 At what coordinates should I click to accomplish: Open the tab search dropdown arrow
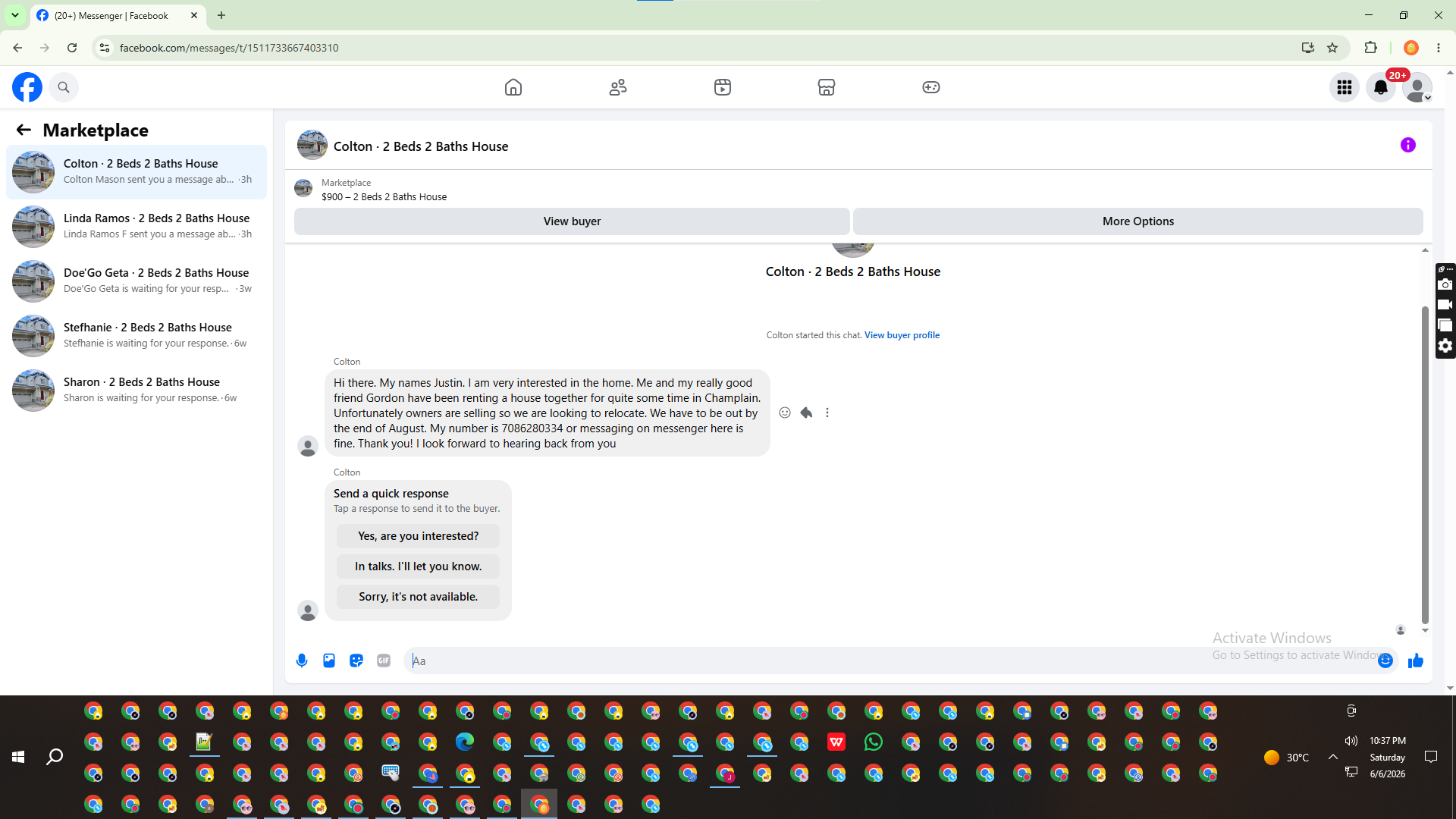point(15,15)
